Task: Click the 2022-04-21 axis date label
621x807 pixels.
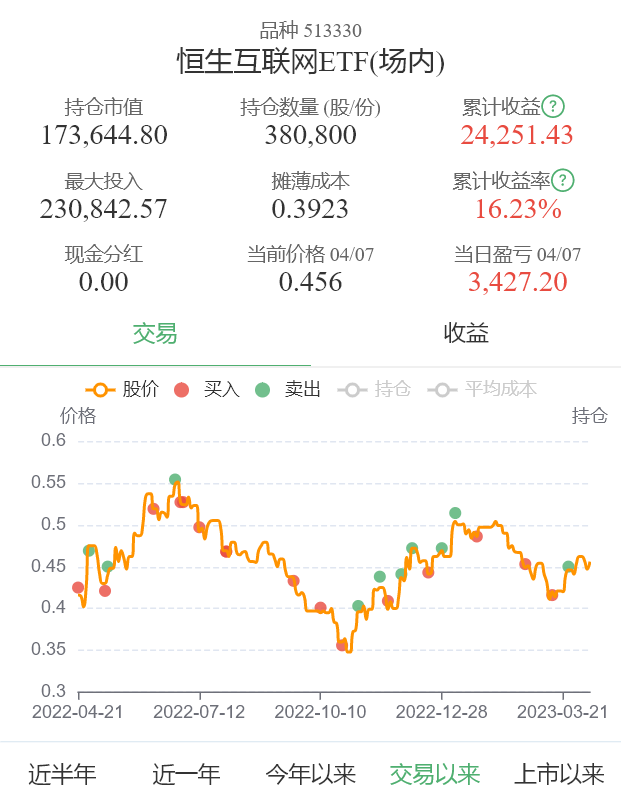Action: click(78, 712)
